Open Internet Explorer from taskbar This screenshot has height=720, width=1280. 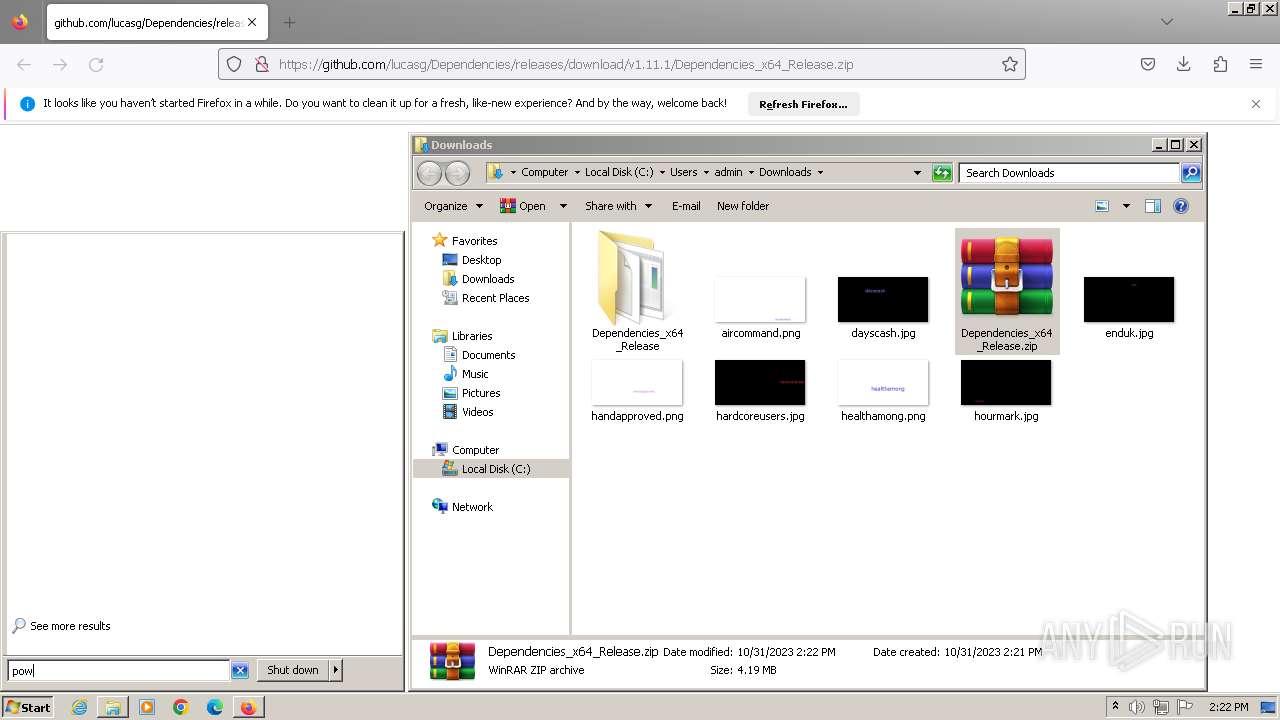pos(79,707)
